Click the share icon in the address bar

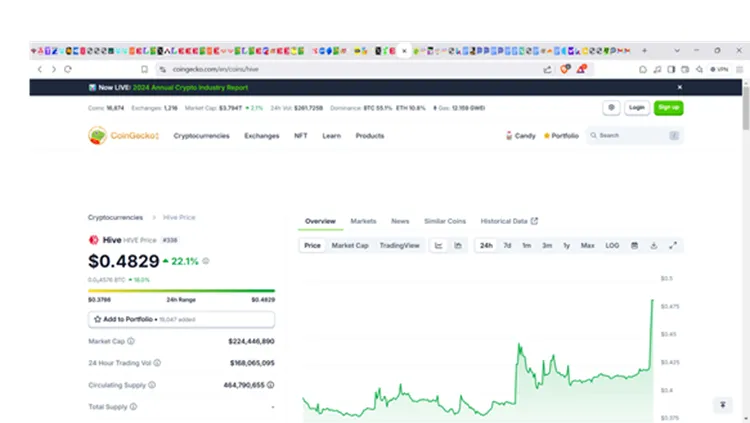click(x=547, y=69)
